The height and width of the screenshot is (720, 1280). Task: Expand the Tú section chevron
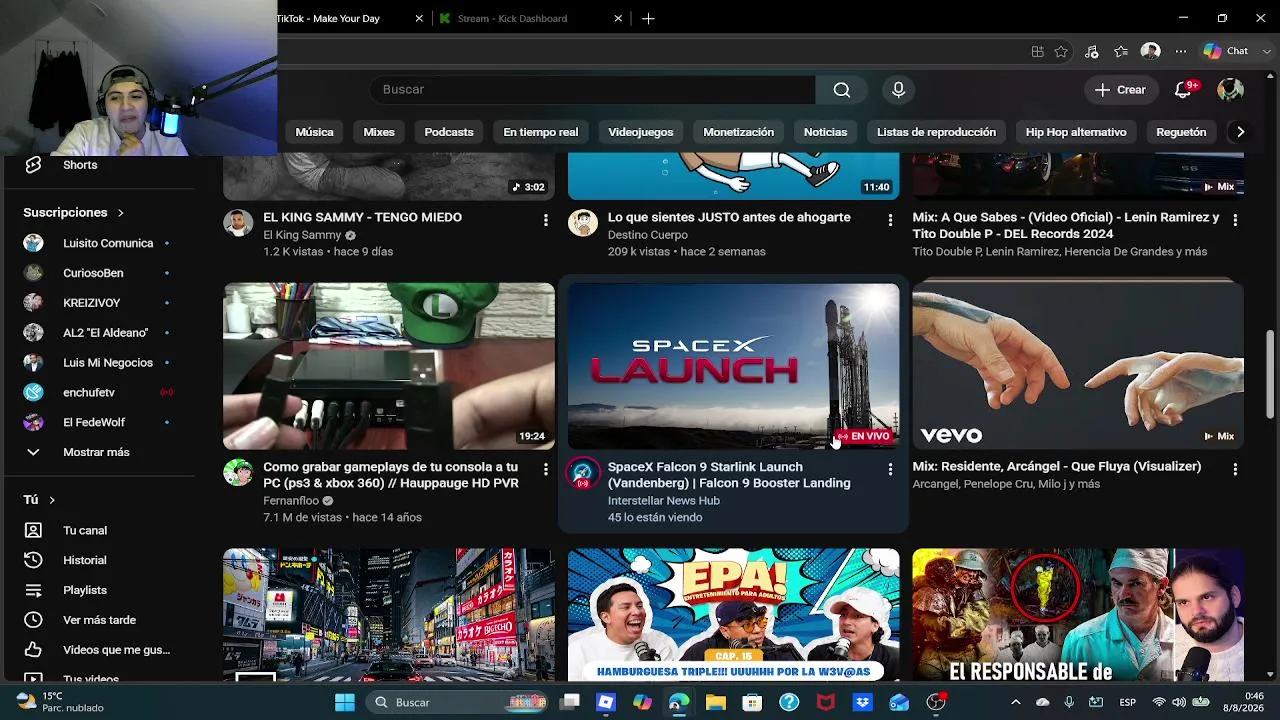point(52,500)
